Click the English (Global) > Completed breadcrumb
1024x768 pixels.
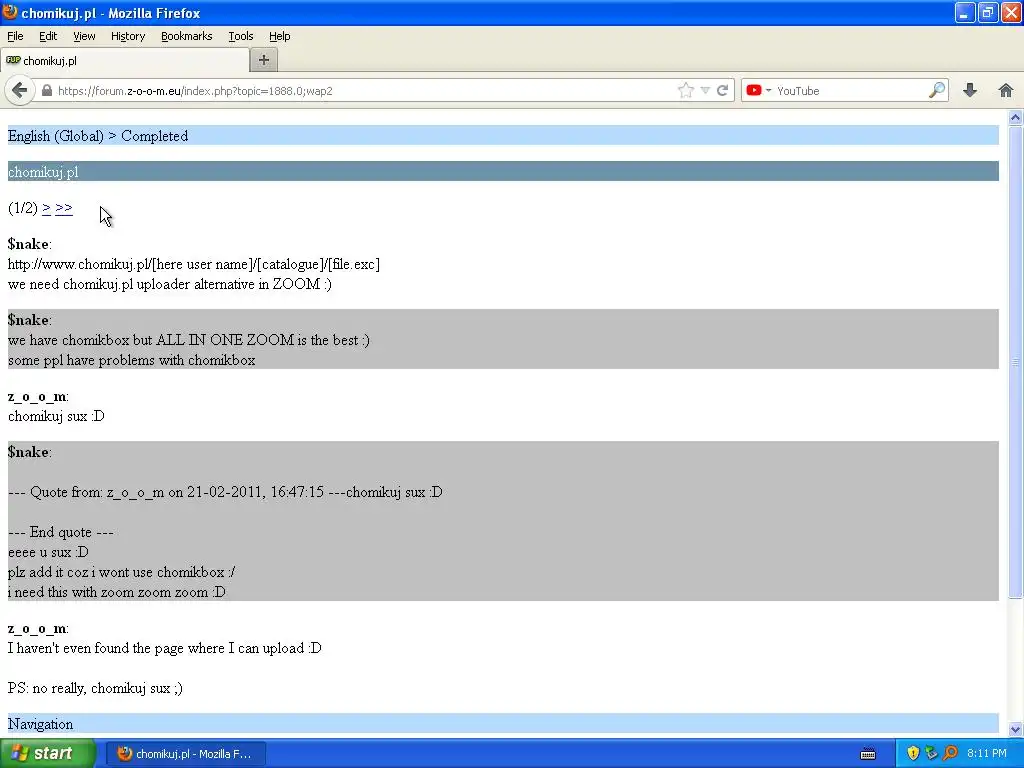click(98, 136)
